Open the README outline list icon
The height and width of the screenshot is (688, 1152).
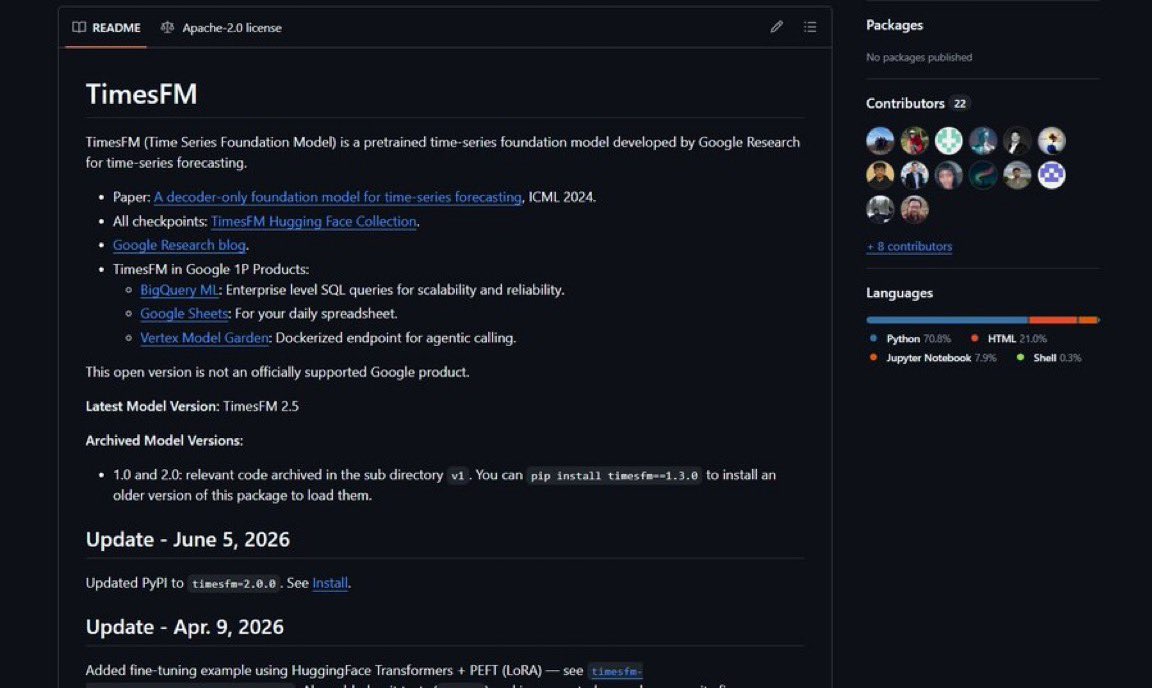click(x=810, y=27)
